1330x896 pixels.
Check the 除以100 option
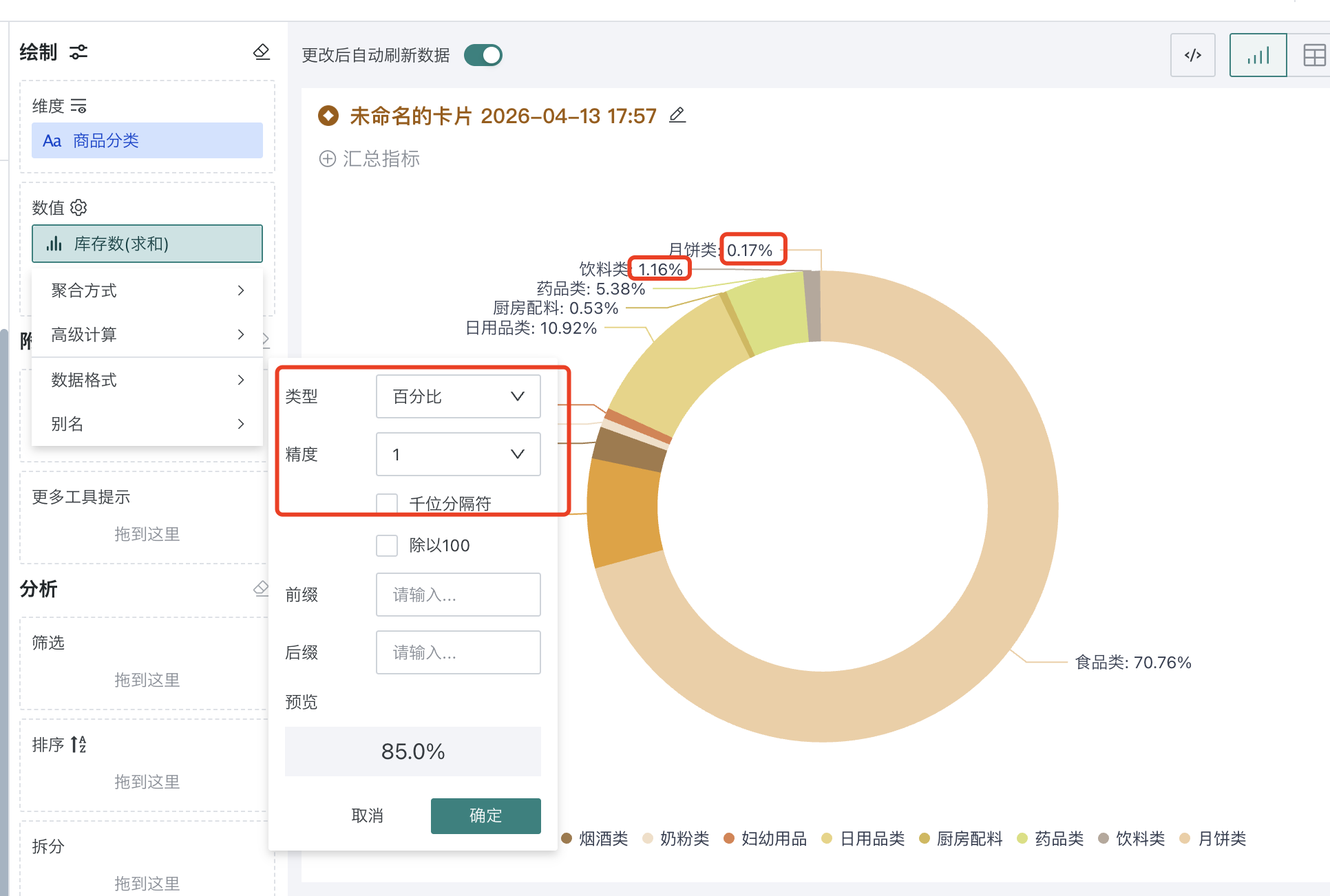tap(387, 545)
